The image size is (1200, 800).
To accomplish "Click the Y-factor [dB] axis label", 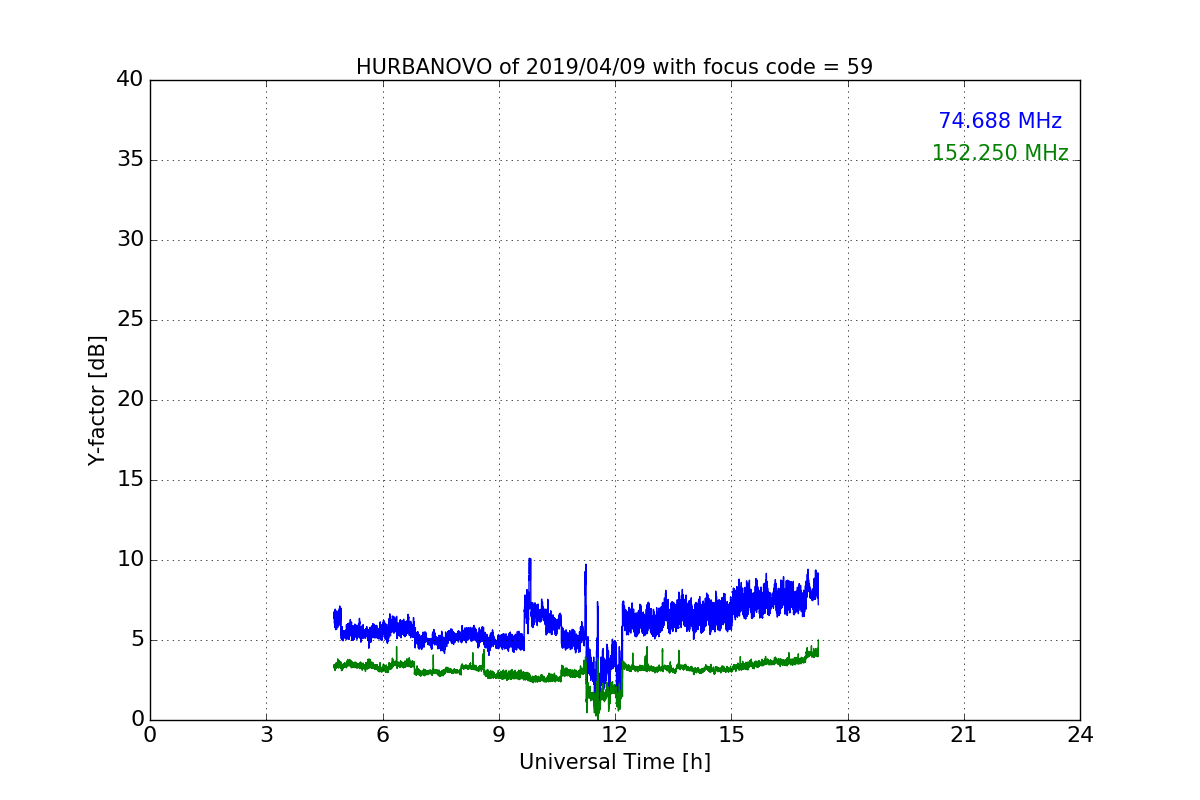I will click(x=96, y=400).
